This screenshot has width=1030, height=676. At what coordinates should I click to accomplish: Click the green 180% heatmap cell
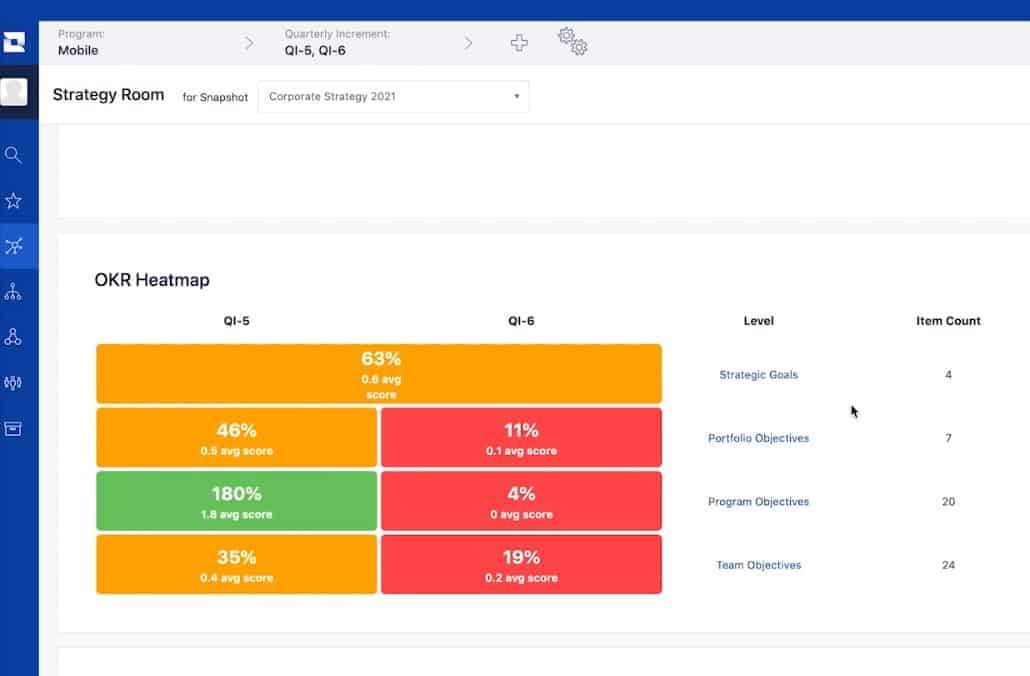235,500
